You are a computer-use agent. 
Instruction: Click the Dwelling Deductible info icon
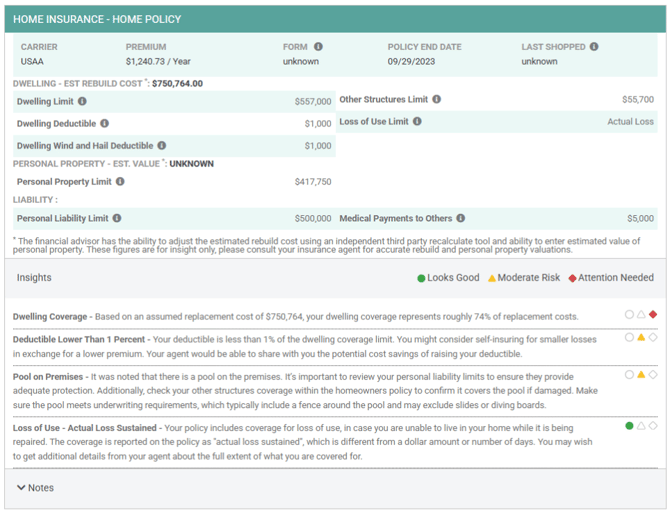tap(105, 123)
